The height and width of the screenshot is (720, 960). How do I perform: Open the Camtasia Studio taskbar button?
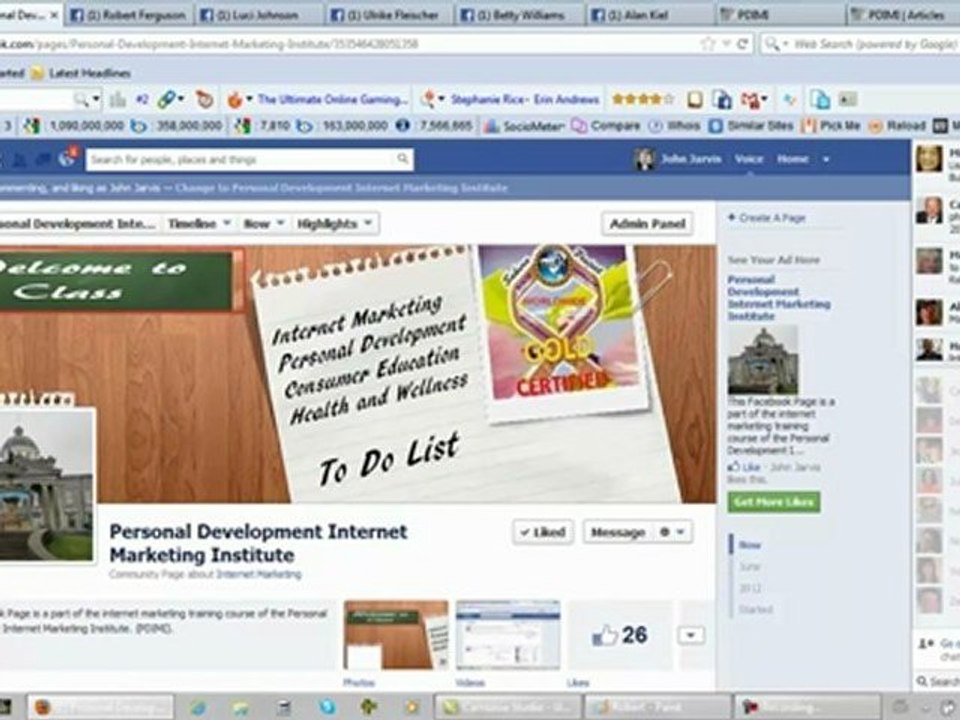click(508, 707)
